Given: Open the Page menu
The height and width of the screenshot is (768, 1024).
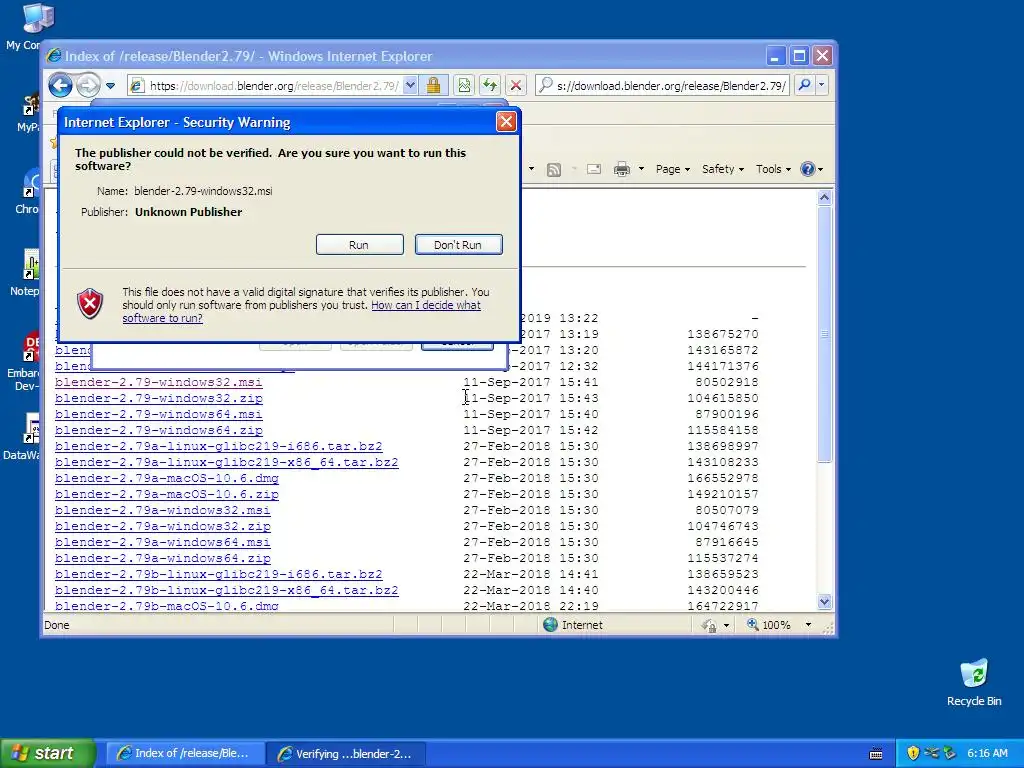Looking at the screenshot, I should [x=673, y=169].
